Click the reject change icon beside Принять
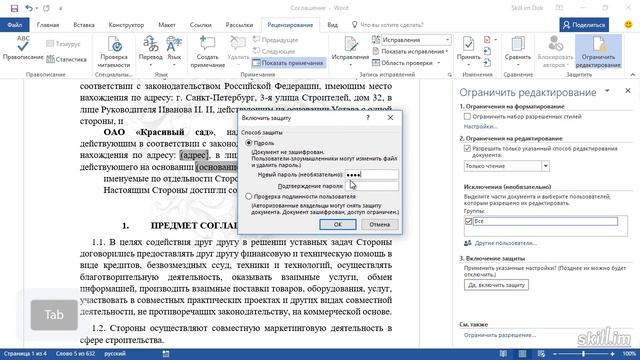This screenshot has height=360, width=640. [487, 40]
